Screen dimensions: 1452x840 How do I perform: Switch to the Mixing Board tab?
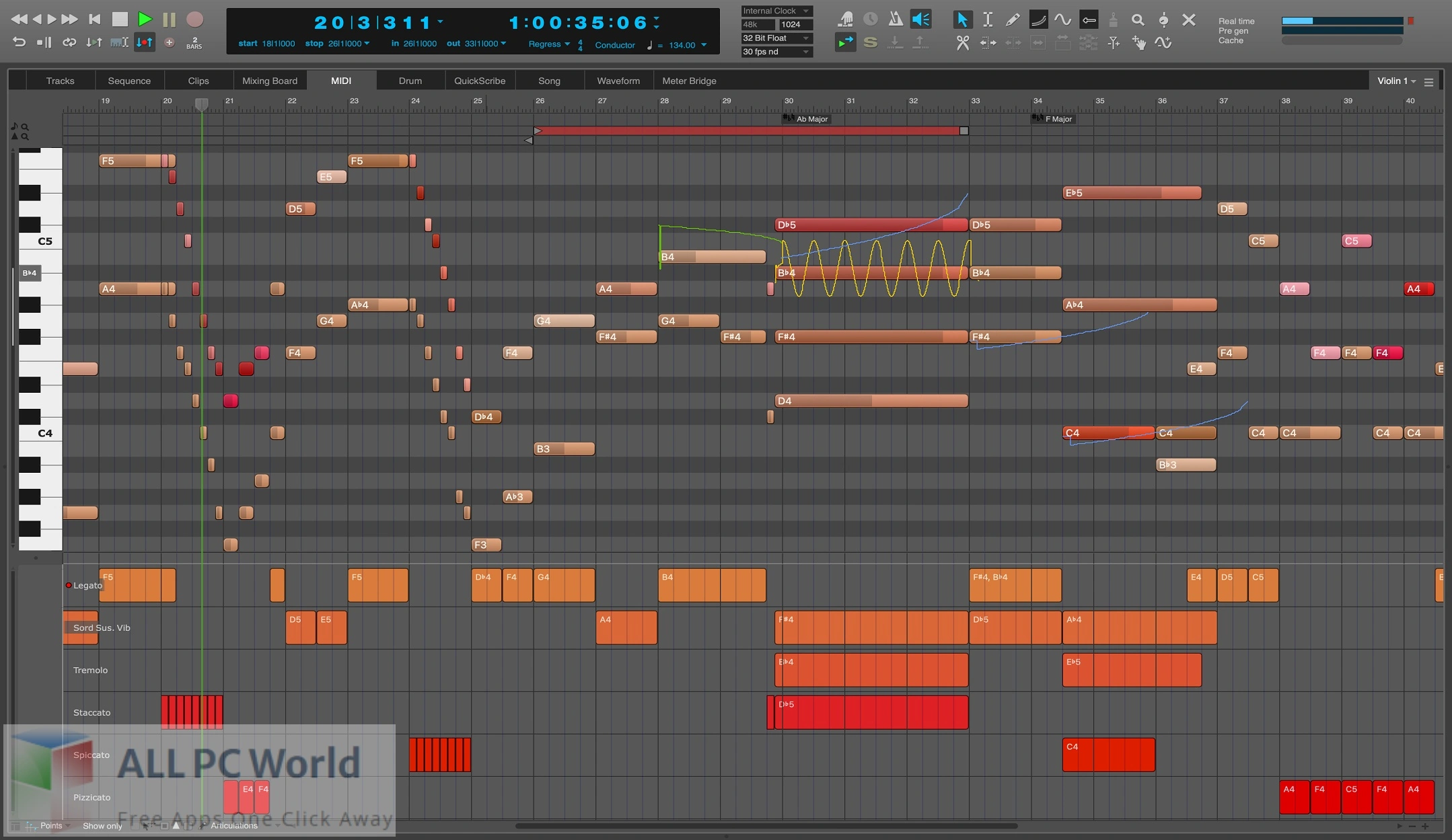pos(269,81)
